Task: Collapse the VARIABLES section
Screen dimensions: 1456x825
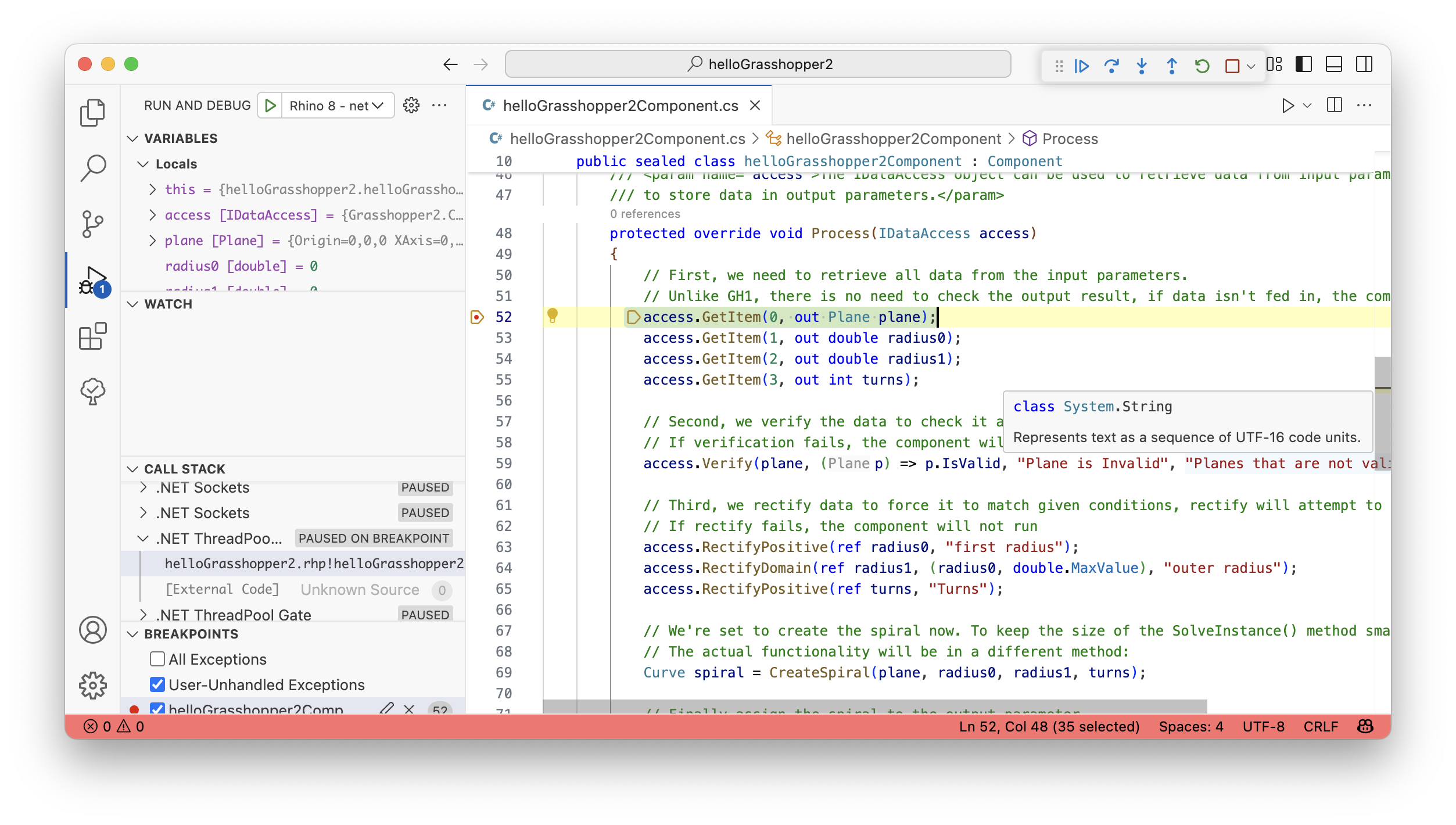Action: coord(132,138)
